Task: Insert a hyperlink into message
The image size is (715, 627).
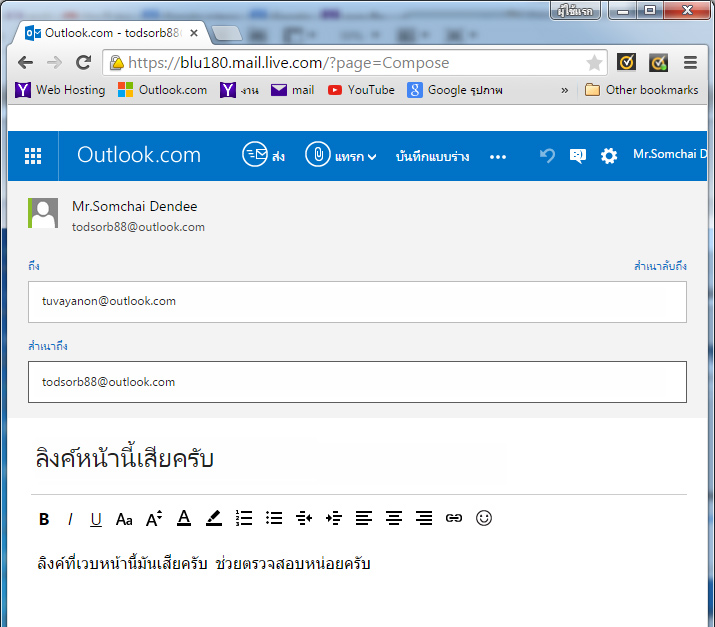Action: 454,518
